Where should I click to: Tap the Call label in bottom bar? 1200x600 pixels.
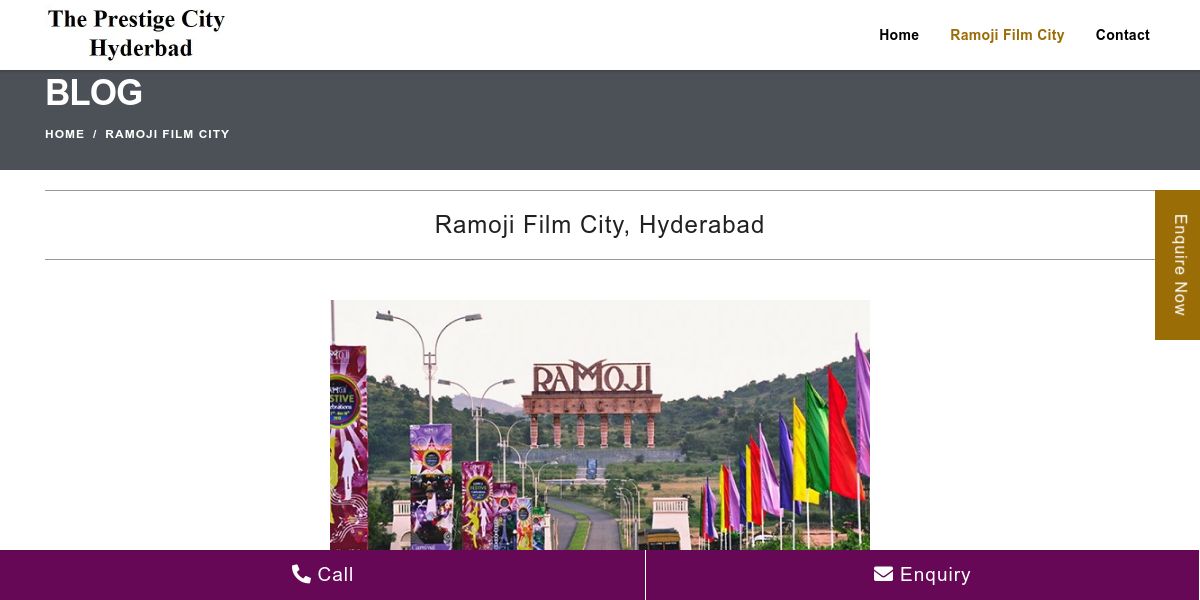click(x=335, y=575)
